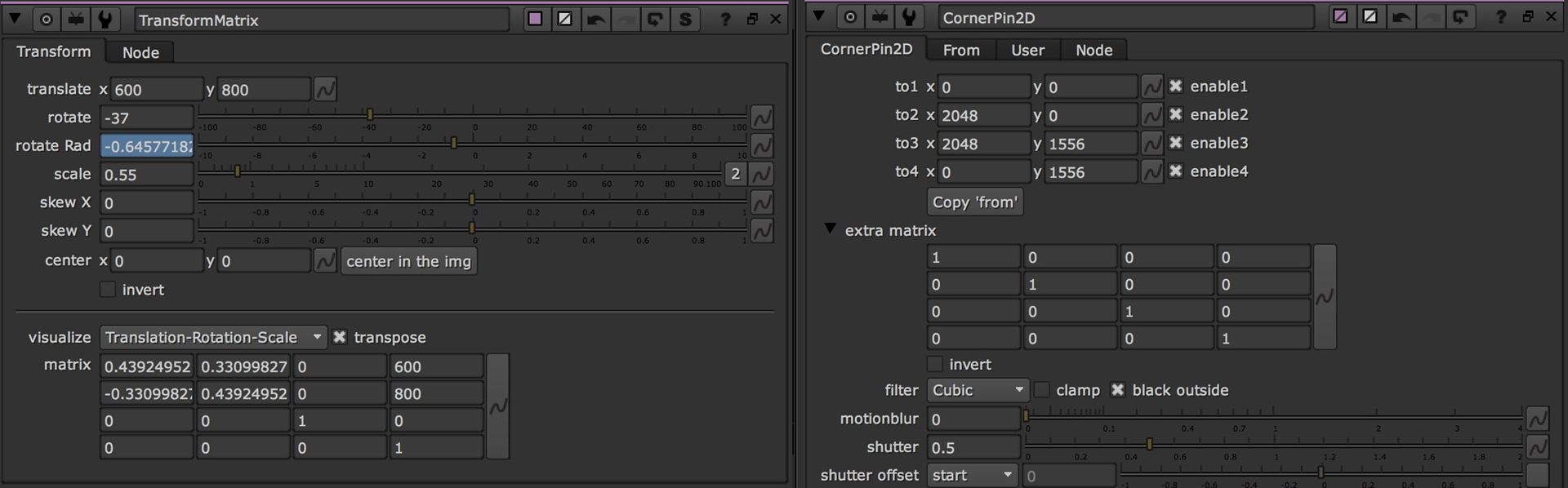Image resolution: width=1568 pixels, height=488 pixels.
Task: Enable the clamp checkbox
Action: [1042, 390]
